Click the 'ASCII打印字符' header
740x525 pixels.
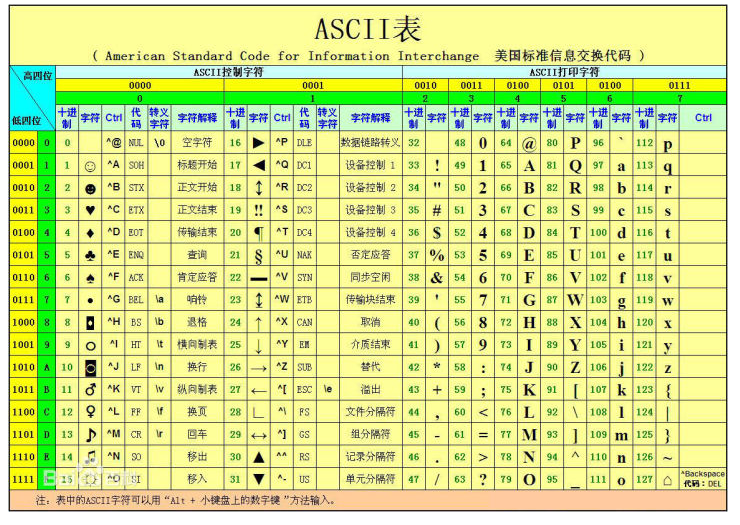click(x=564, y=72)
